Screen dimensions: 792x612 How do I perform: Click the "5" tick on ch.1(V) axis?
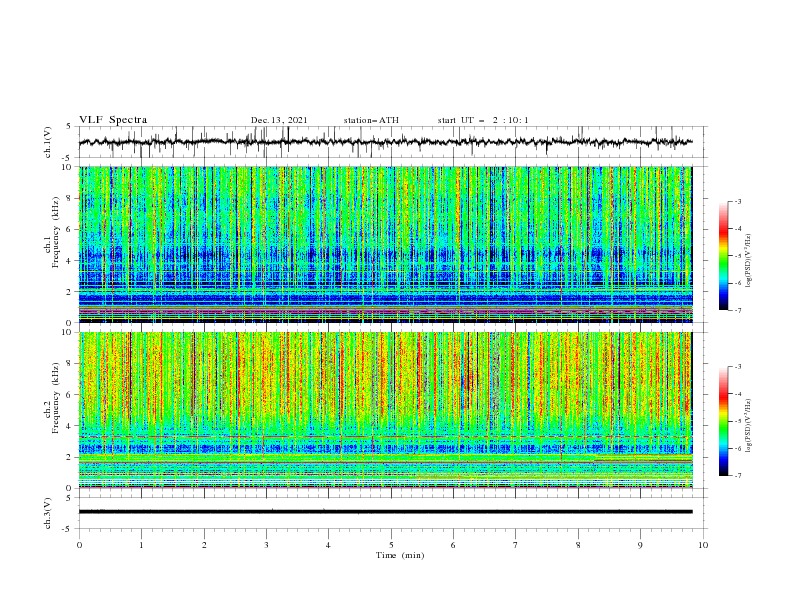[69, 126]
